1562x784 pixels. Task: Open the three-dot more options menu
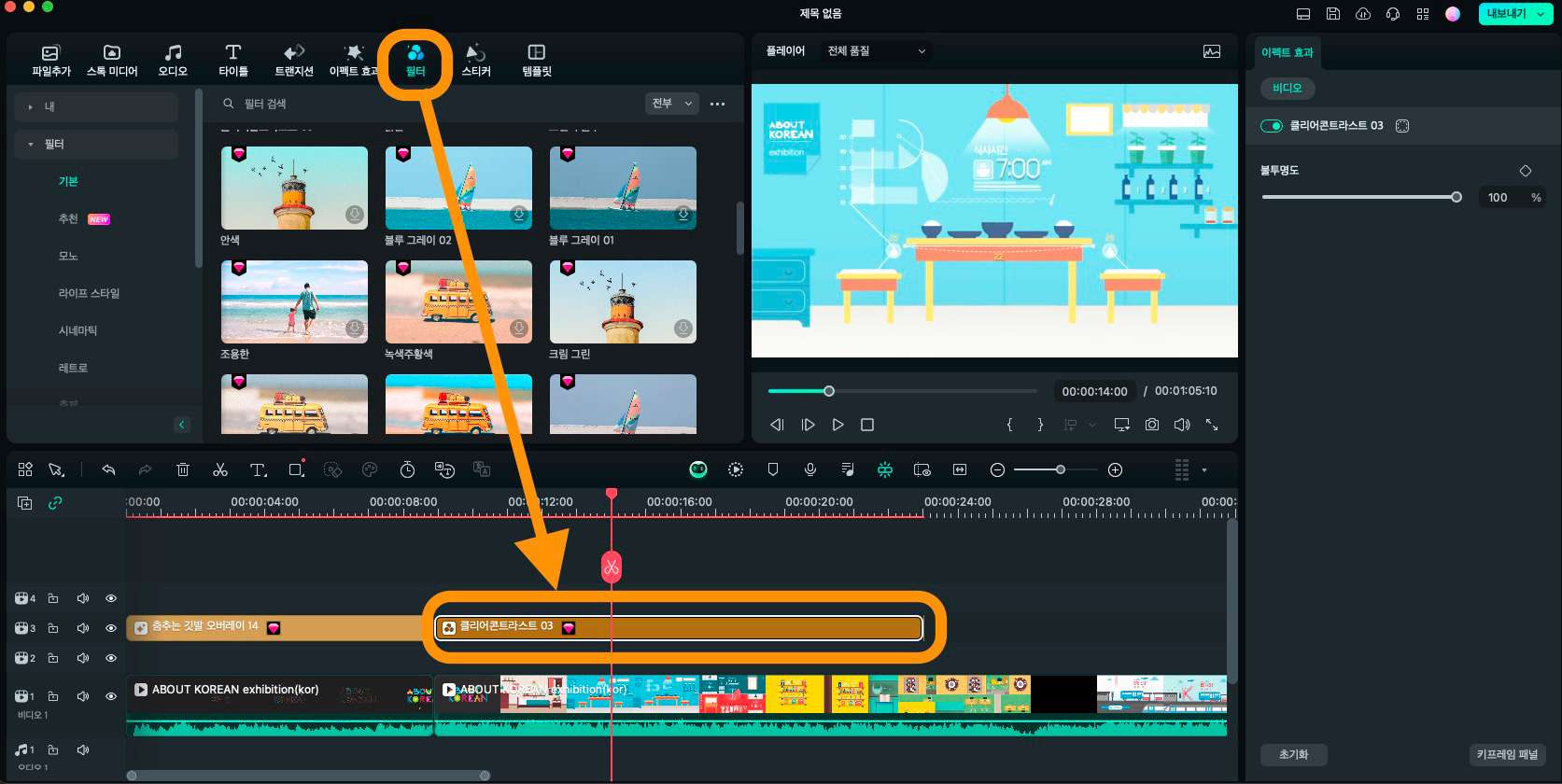pyautogui.click(x=717, y=104)
